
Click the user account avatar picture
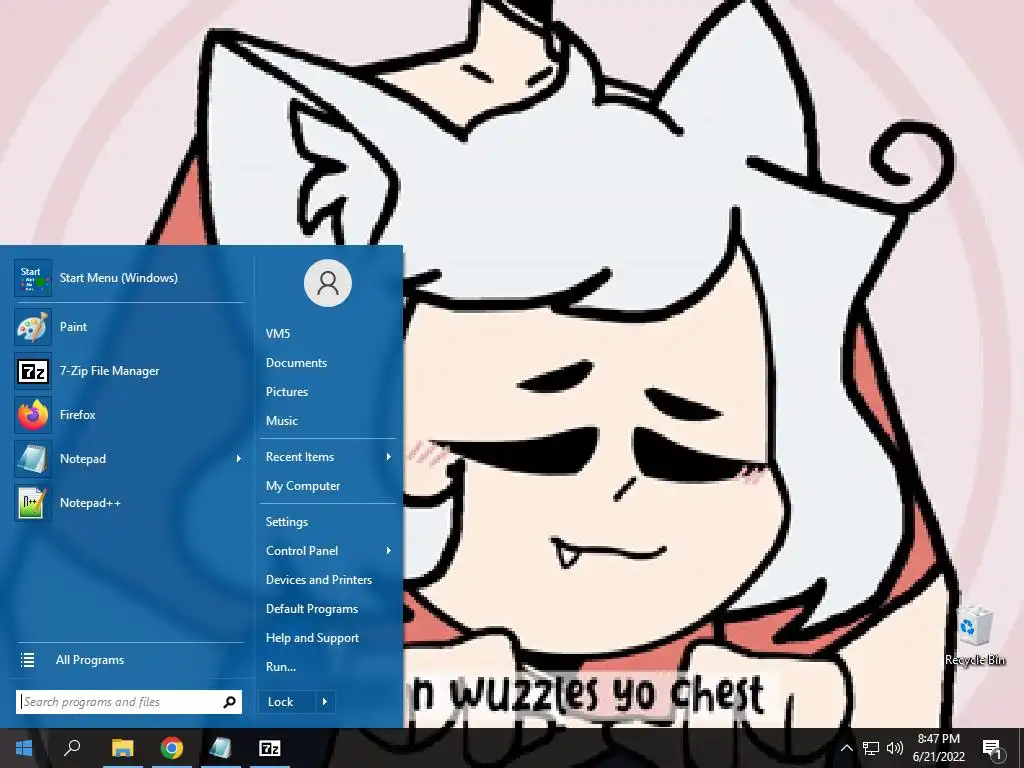tap(328, 283)
